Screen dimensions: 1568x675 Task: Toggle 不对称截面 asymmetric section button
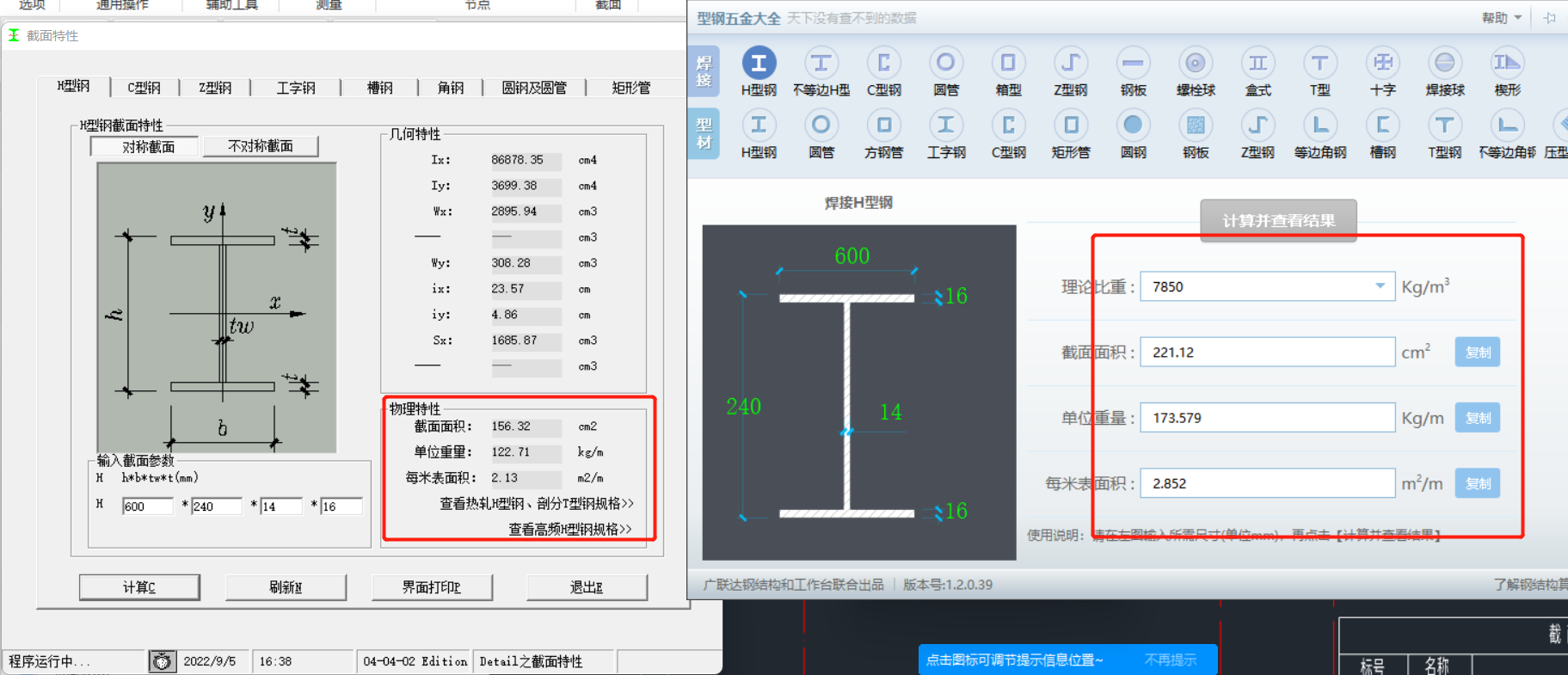(x=261, y=146)
